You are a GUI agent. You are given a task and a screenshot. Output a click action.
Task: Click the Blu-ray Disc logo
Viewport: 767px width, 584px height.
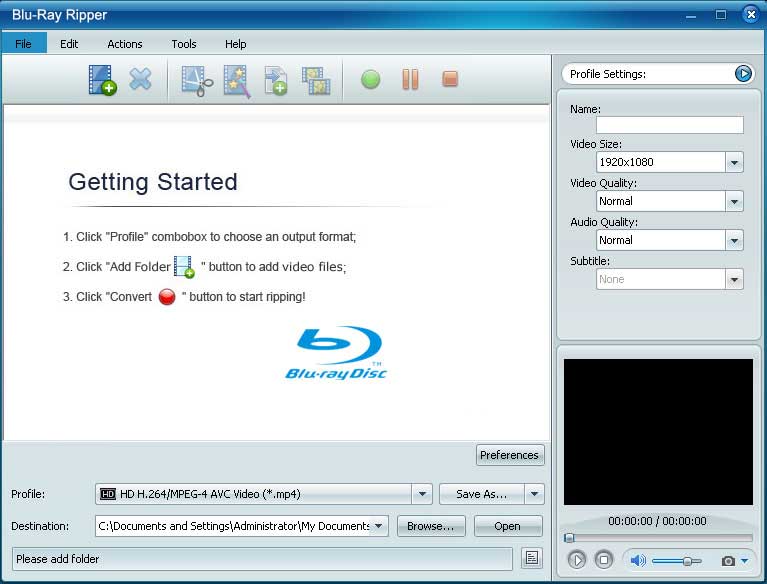(336, 353)
